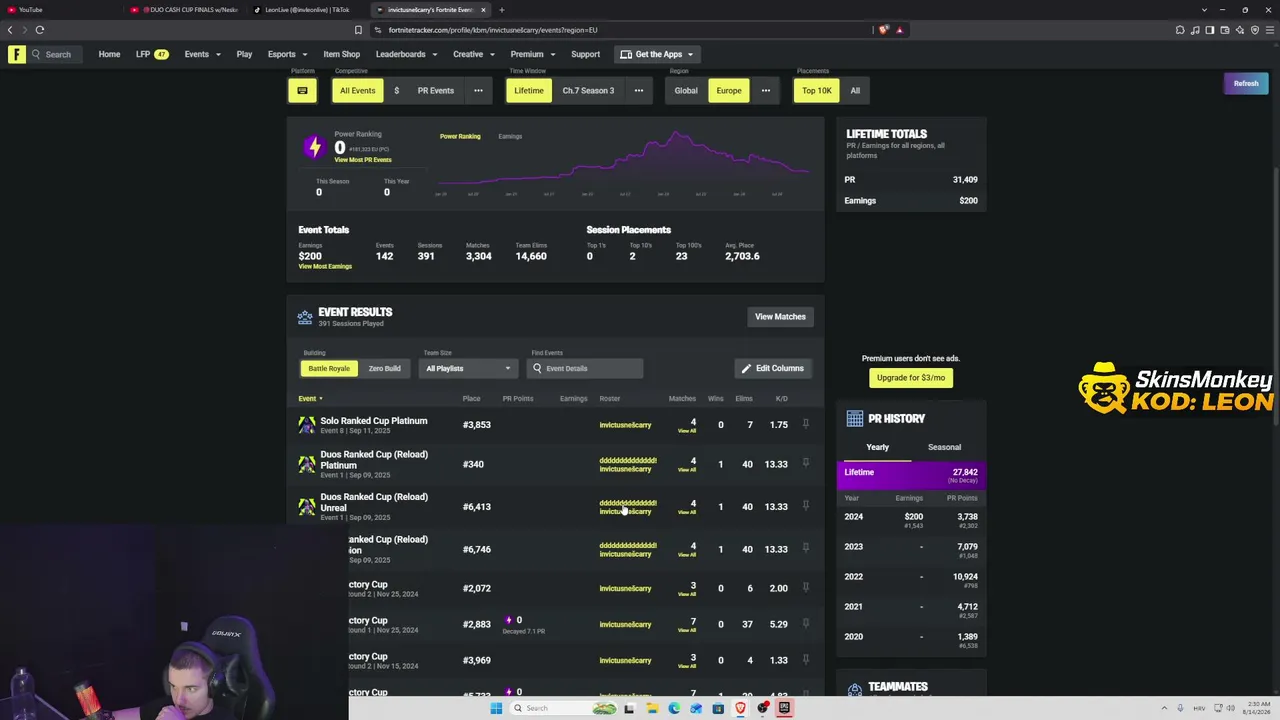Go to the Home nav item
1280x720 pixels.
109,54
